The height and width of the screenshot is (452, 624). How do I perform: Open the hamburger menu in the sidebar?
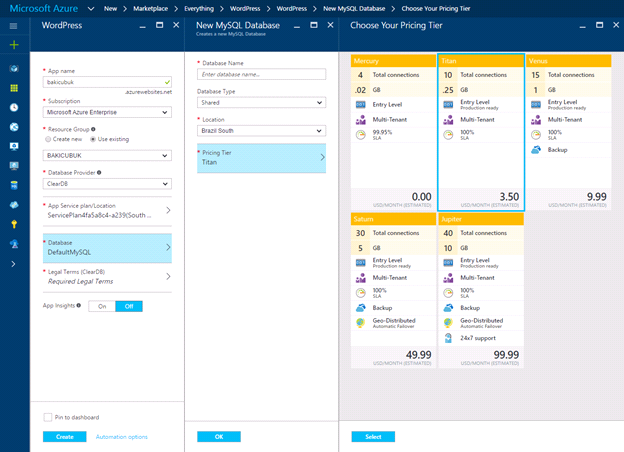pyautogui.click(x=14, y=26)
